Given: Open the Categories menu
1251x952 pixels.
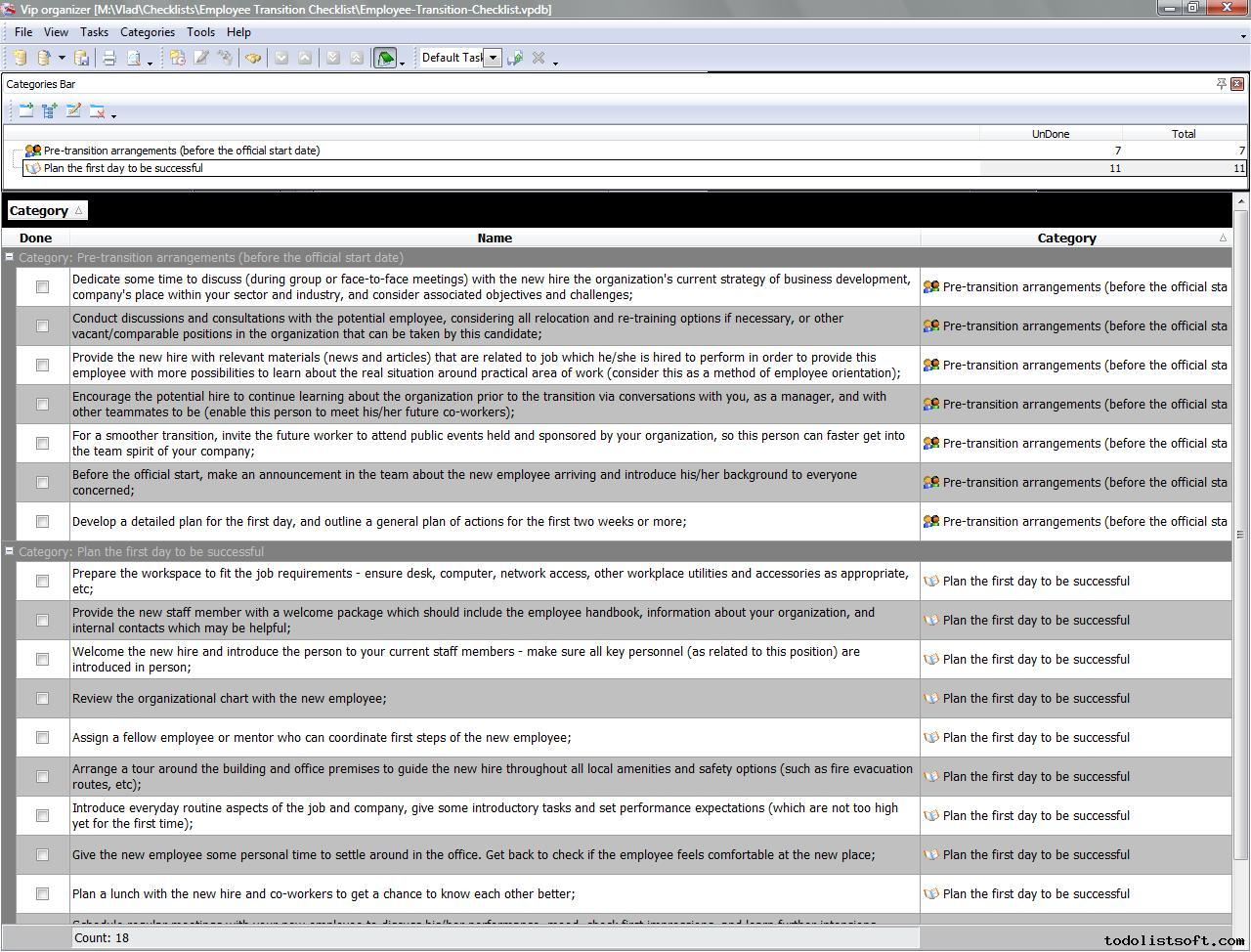Looking at the screenshot, I should pyautogui.click(x=147, y=32).
